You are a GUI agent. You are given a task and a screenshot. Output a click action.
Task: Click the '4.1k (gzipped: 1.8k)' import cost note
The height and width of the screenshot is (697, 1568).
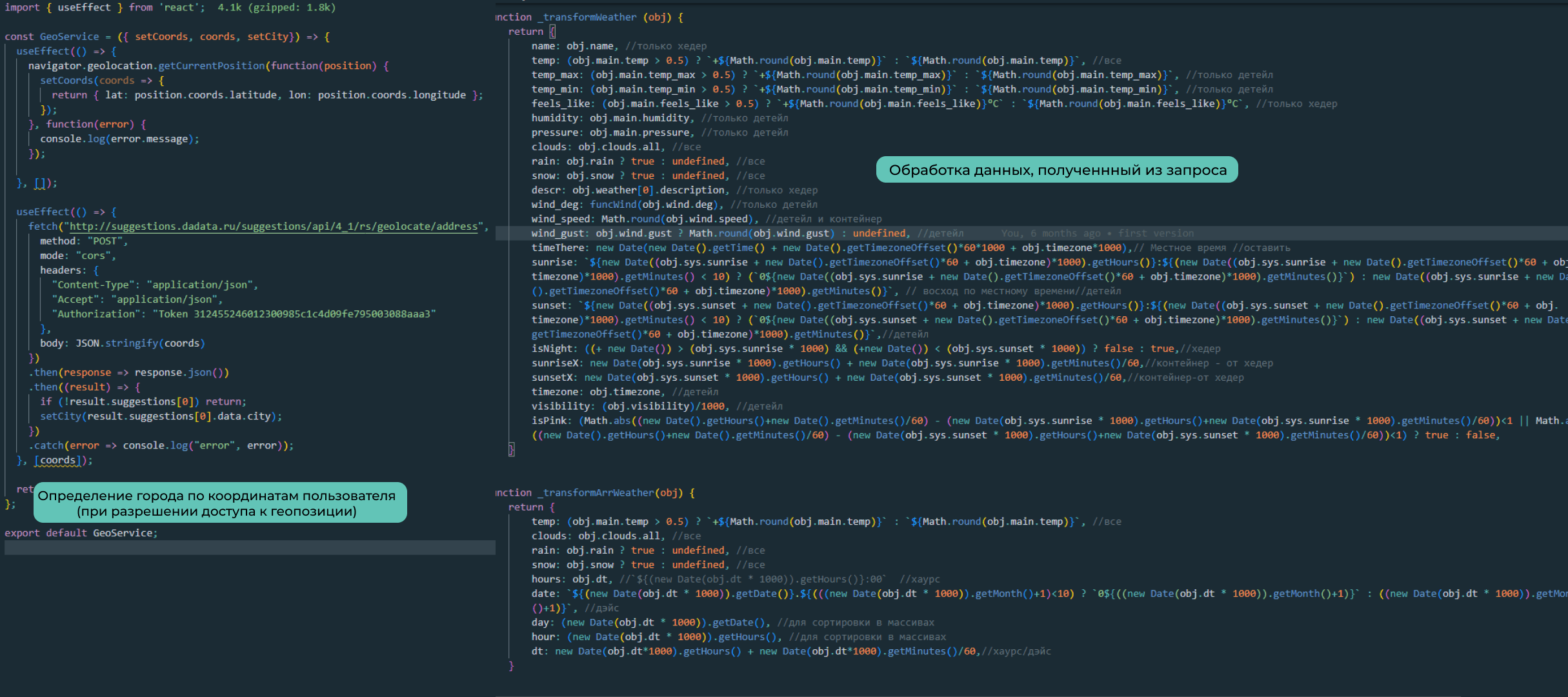point(276,8)
